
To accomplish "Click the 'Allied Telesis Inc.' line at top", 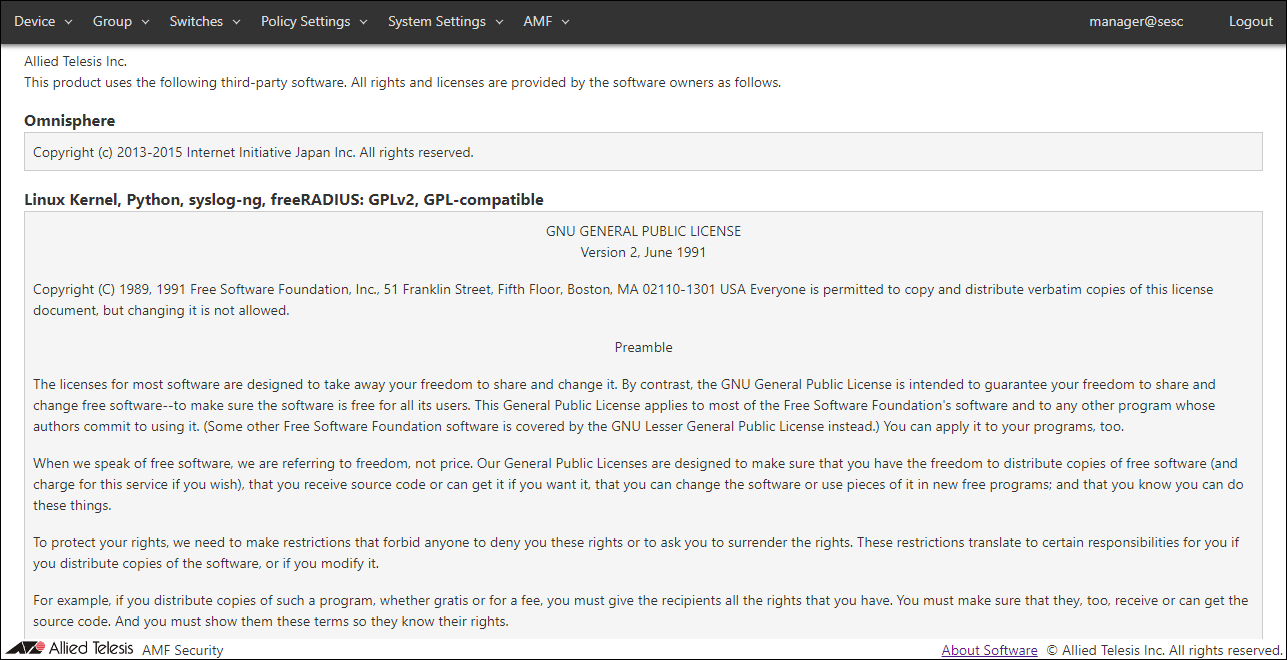I will tap(75, 61).
